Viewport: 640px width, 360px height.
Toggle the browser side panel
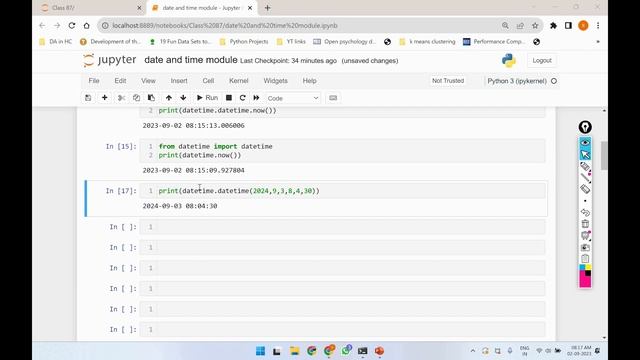click(x=568, y=25)
